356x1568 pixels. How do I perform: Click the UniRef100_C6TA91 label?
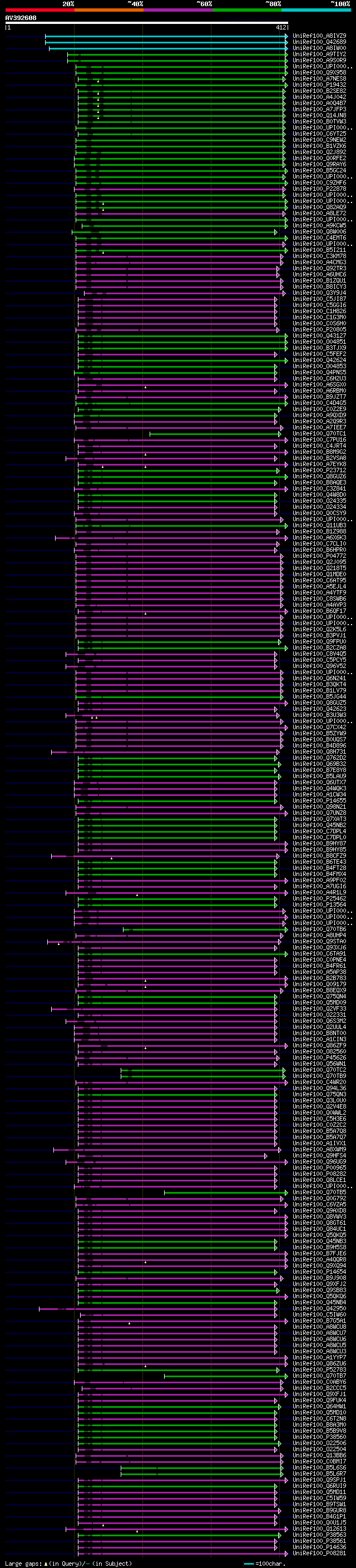[x=319, y=954]
